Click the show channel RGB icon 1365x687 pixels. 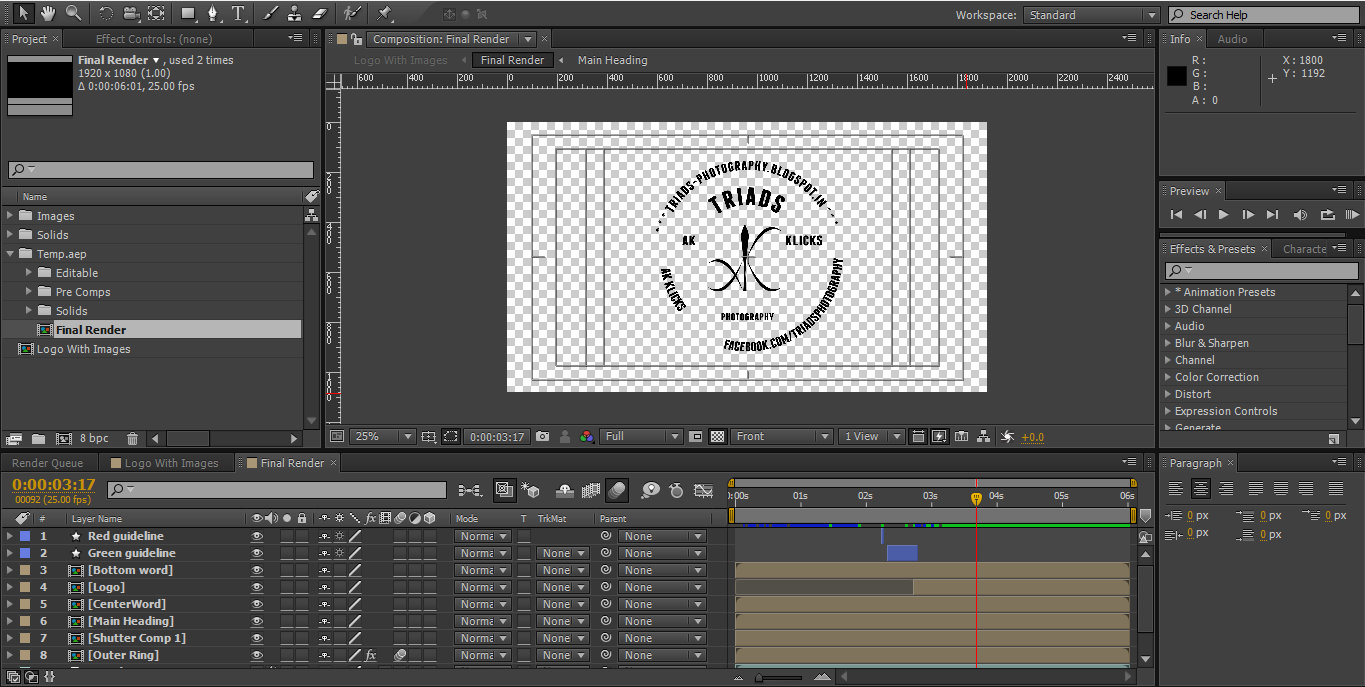pyautogui.click(x=586, y=436)
